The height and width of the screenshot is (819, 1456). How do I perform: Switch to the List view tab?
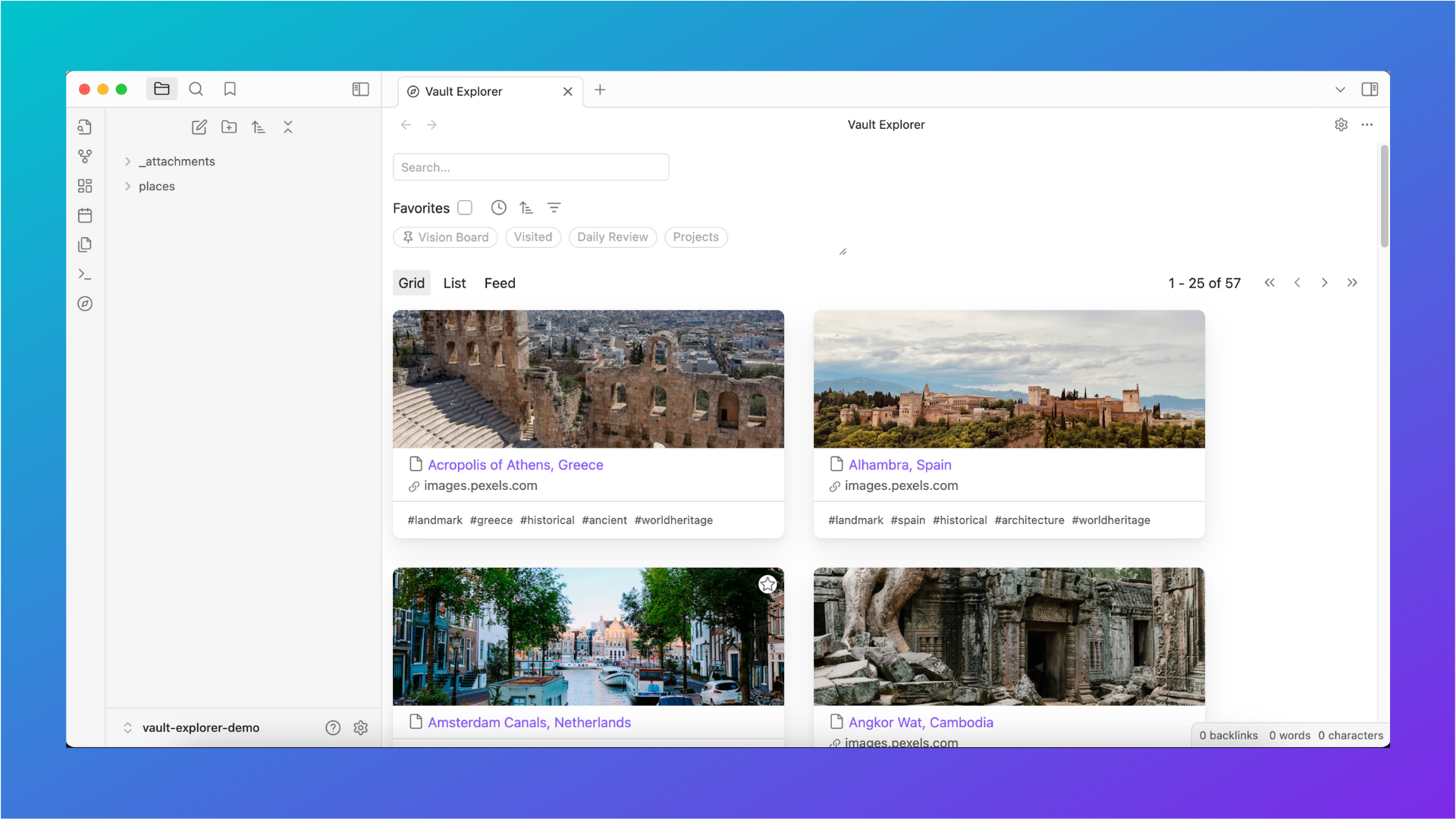click(454, 283)
